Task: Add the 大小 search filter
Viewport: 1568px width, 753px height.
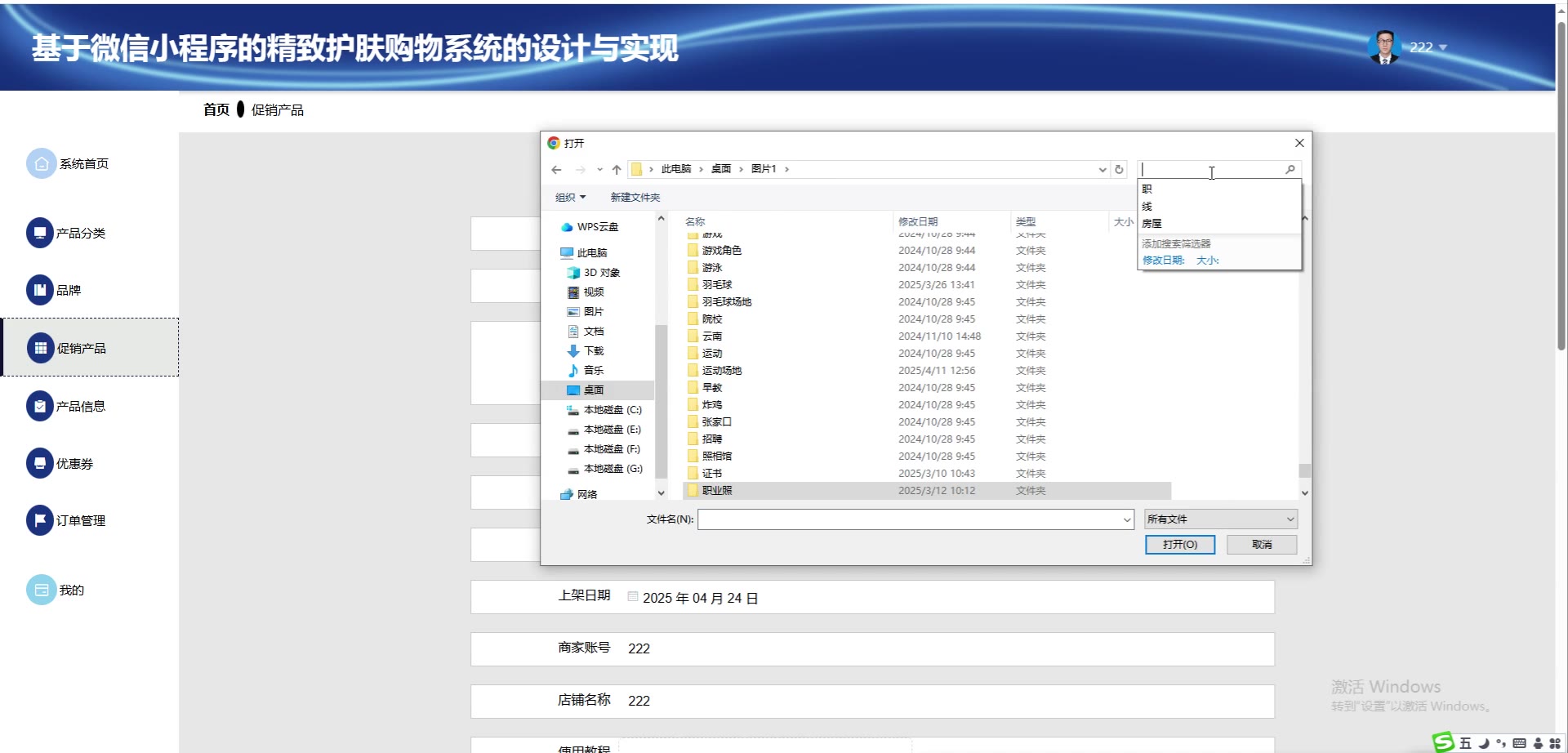Action: 1207,261
